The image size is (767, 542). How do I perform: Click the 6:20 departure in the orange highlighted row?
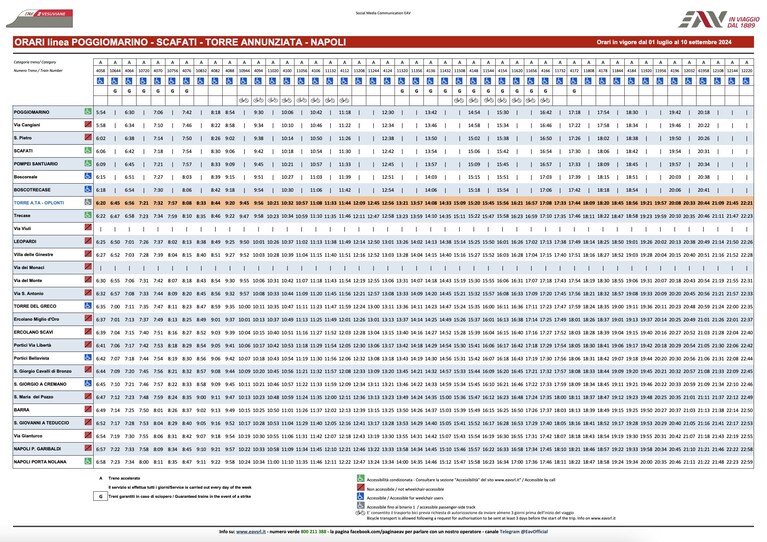pos(101,203)
